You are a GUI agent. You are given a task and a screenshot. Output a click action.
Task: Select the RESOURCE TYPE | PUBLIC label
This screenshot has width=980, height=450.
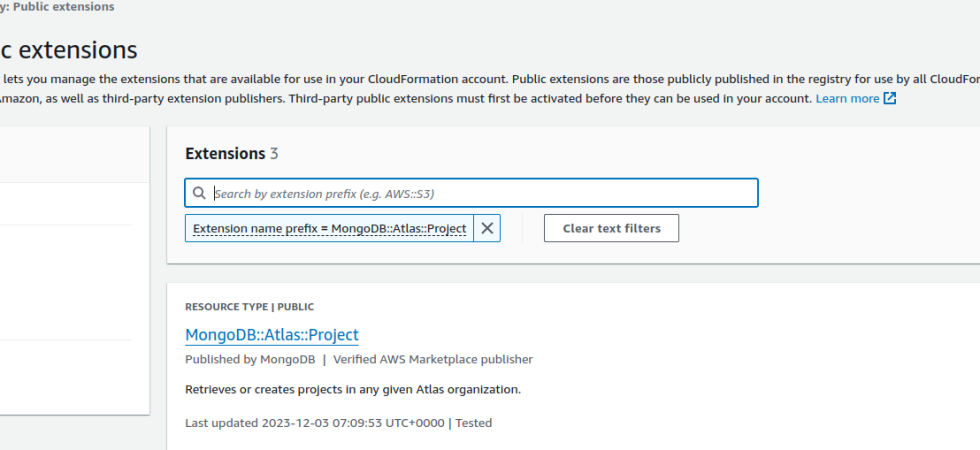tap(249, 307)
